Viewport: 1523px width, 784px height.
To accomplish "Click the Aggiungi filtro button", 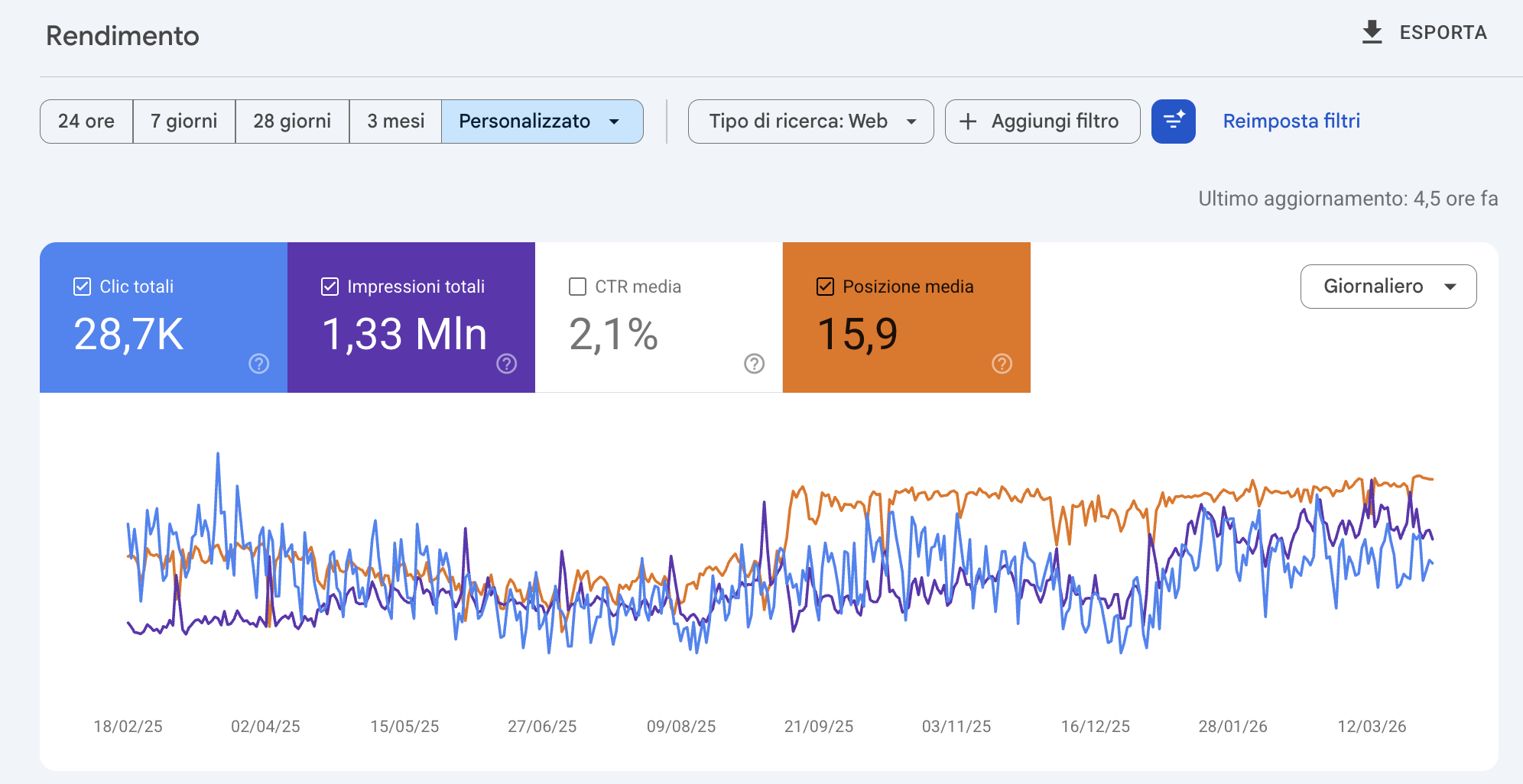I will (x=1043, y=121).
